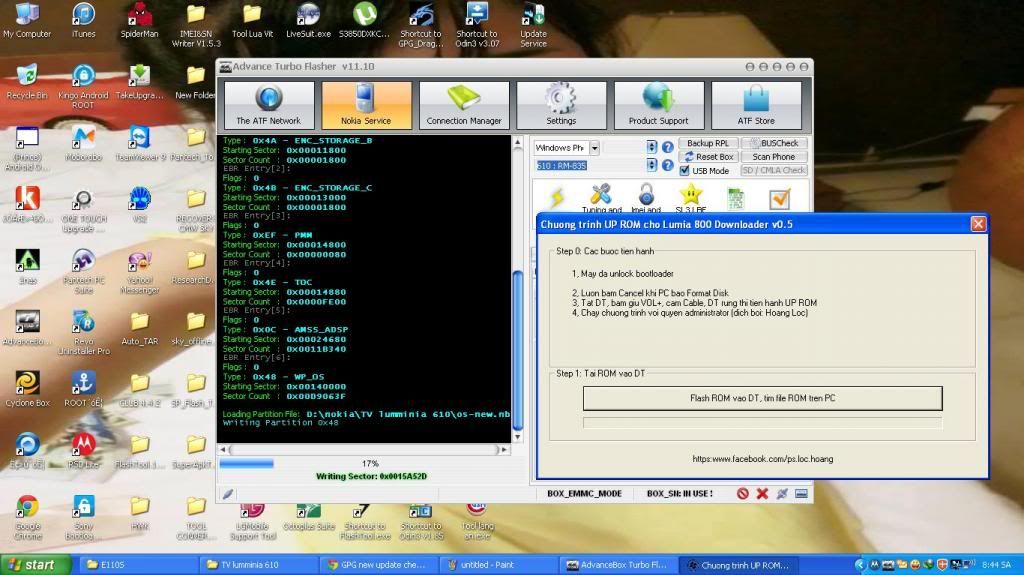The height and width of the screenshot is (575, 1024).
Task: Select the Auto_TAR folder on desktop
Action: click(x=139, y=329)
